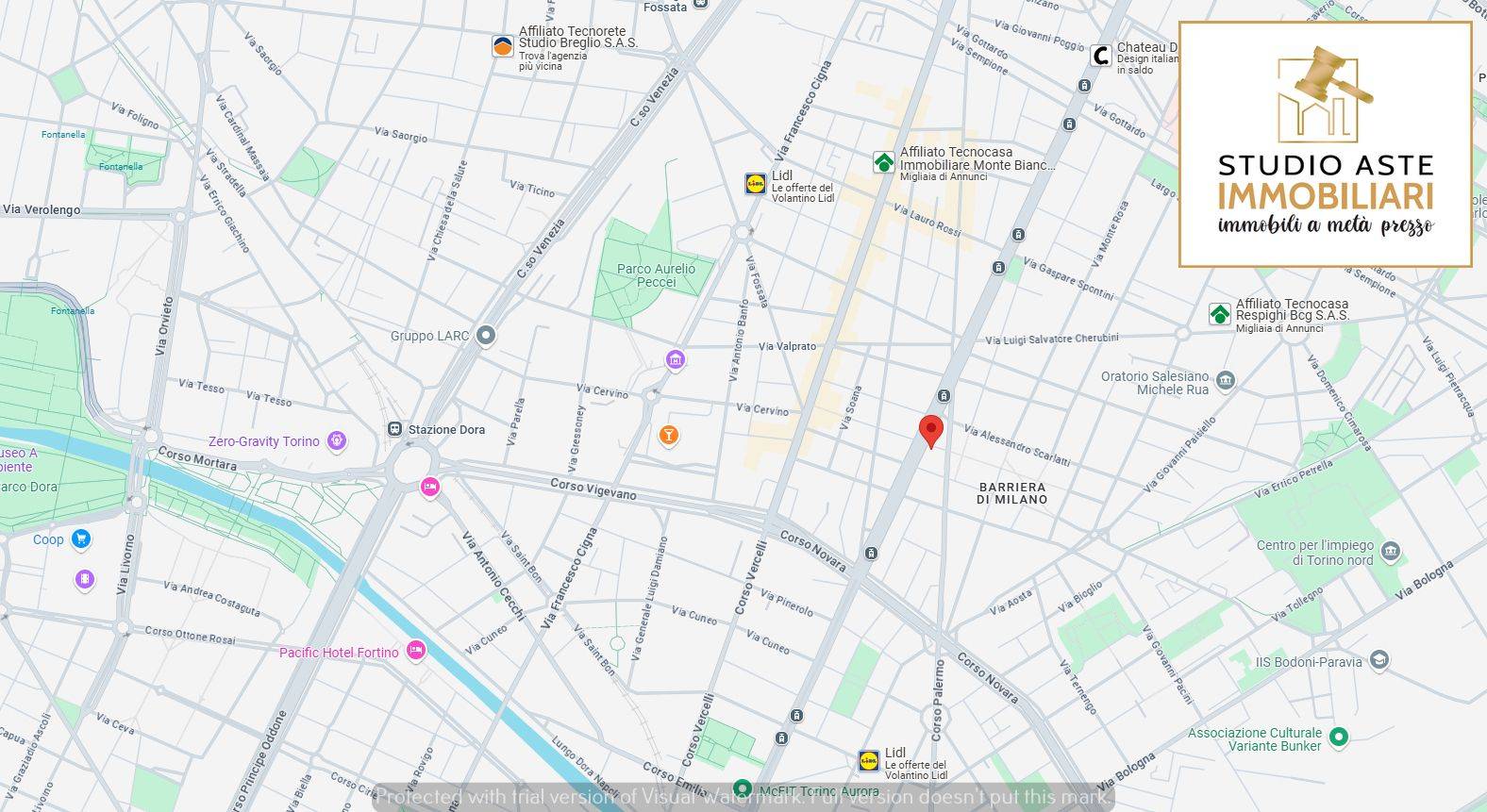Click the Corso Ottone Rosai label
This screenshot has width=1487, height=812.
[x=190, y=636]
